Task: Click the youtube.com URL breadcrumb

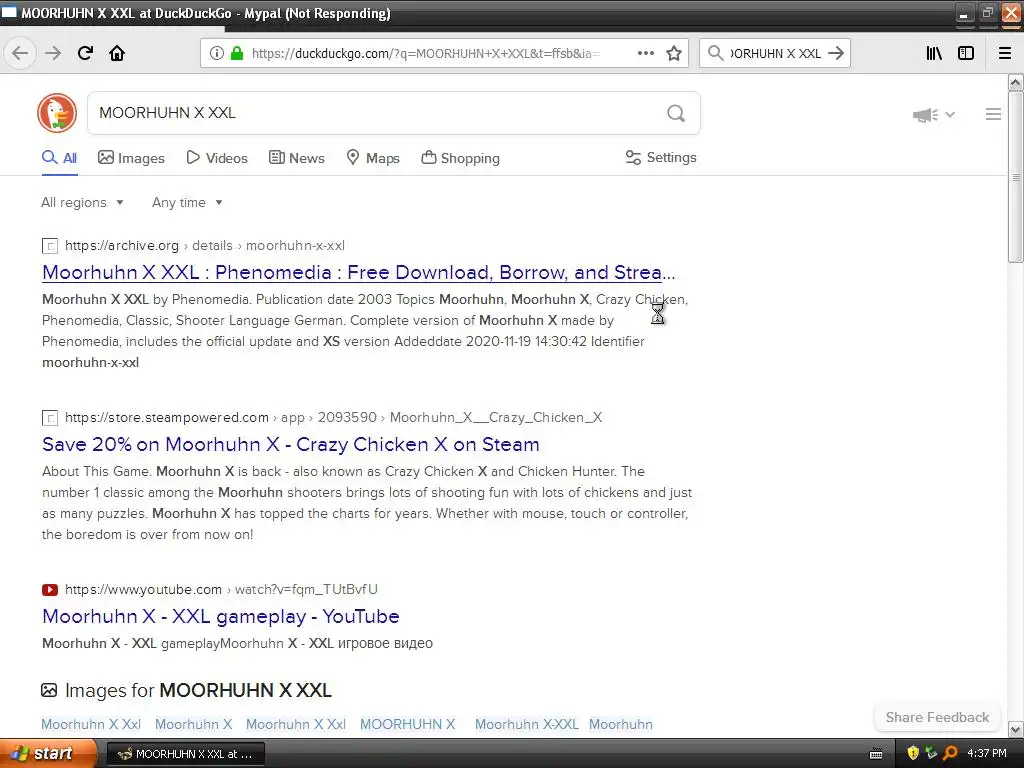Action: [221, 589]
